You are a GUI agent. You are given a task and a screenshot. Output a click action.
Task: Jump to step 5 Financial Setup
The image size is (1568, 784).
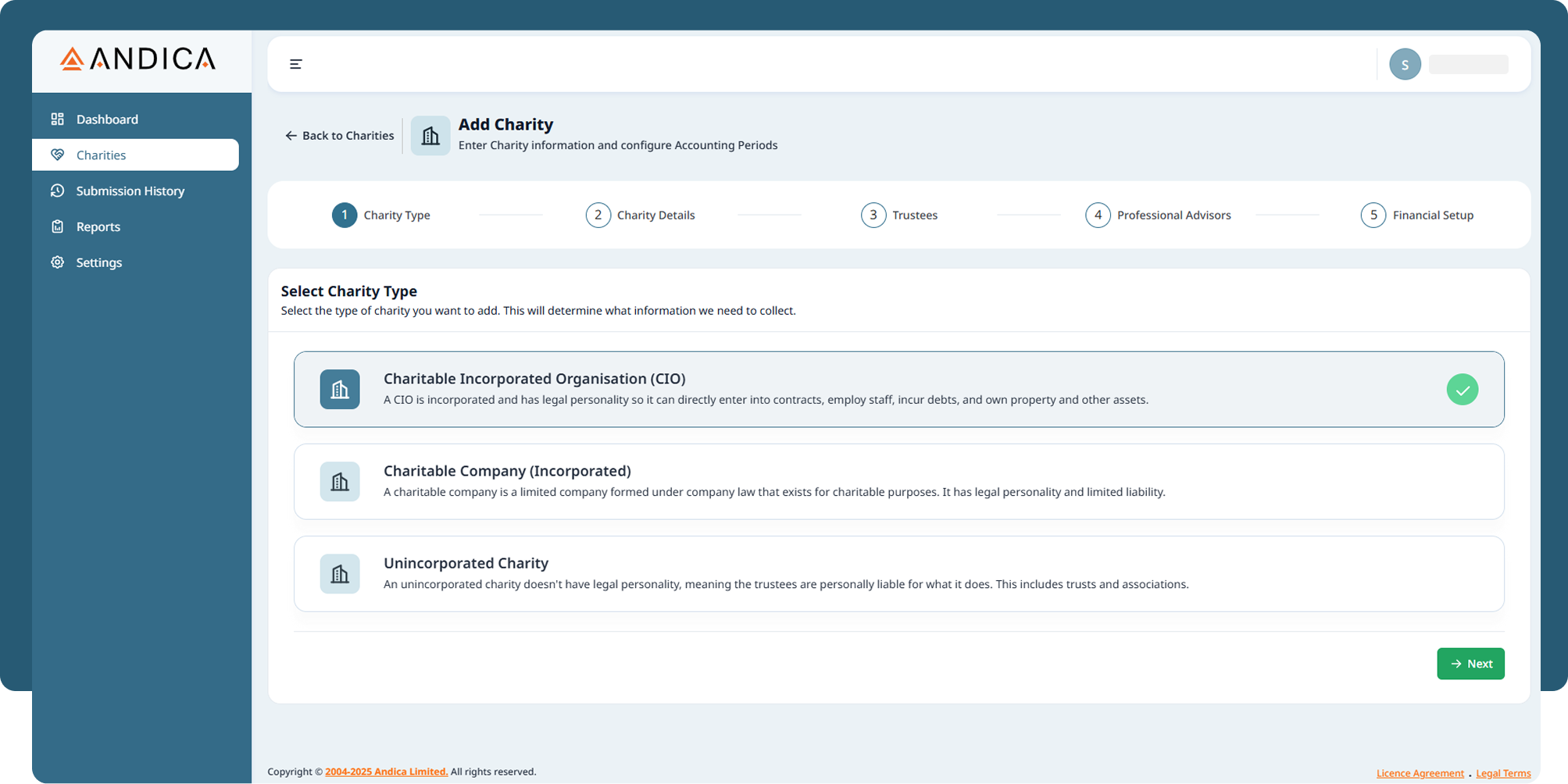point(1416,216)
